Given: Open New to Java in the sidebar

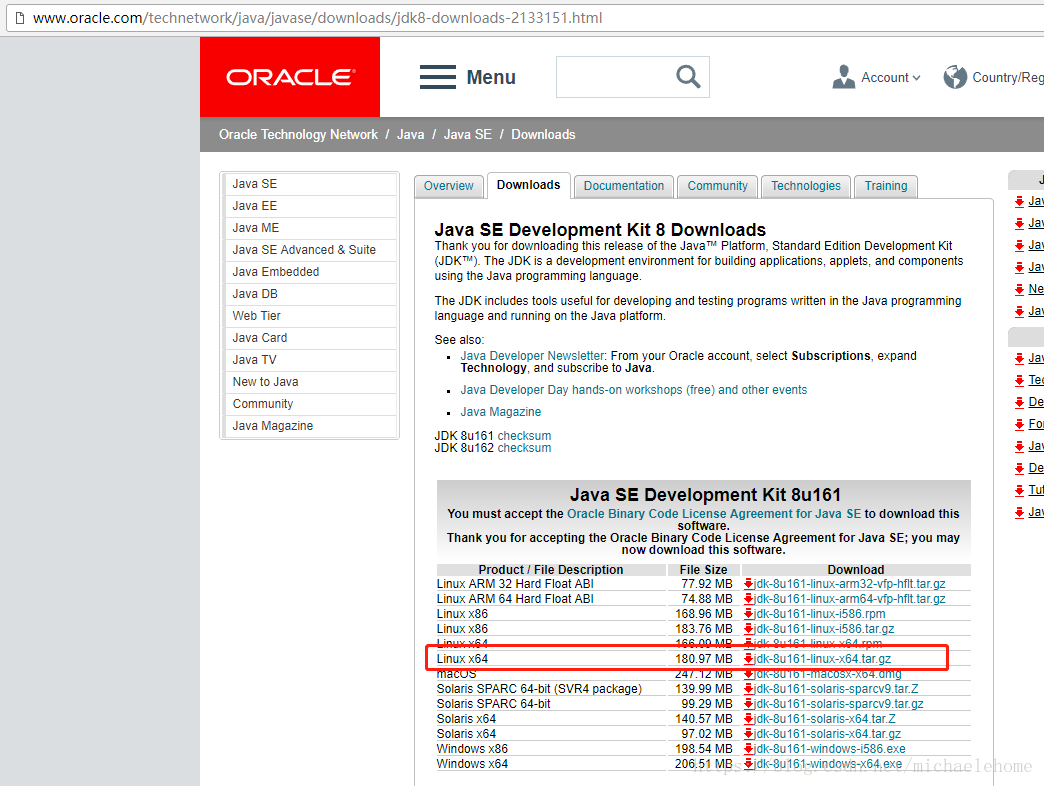Looking at the screenshot, I should click(310, 382).
